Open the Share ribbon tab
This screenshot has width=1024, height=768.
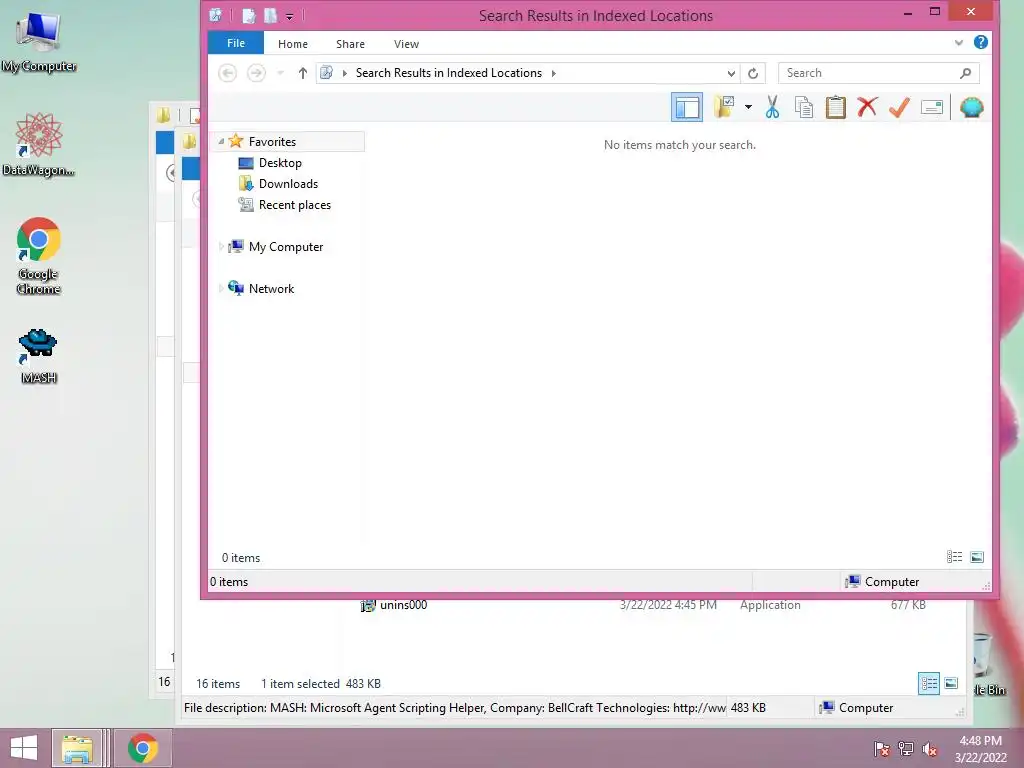[x=350, y=44]
